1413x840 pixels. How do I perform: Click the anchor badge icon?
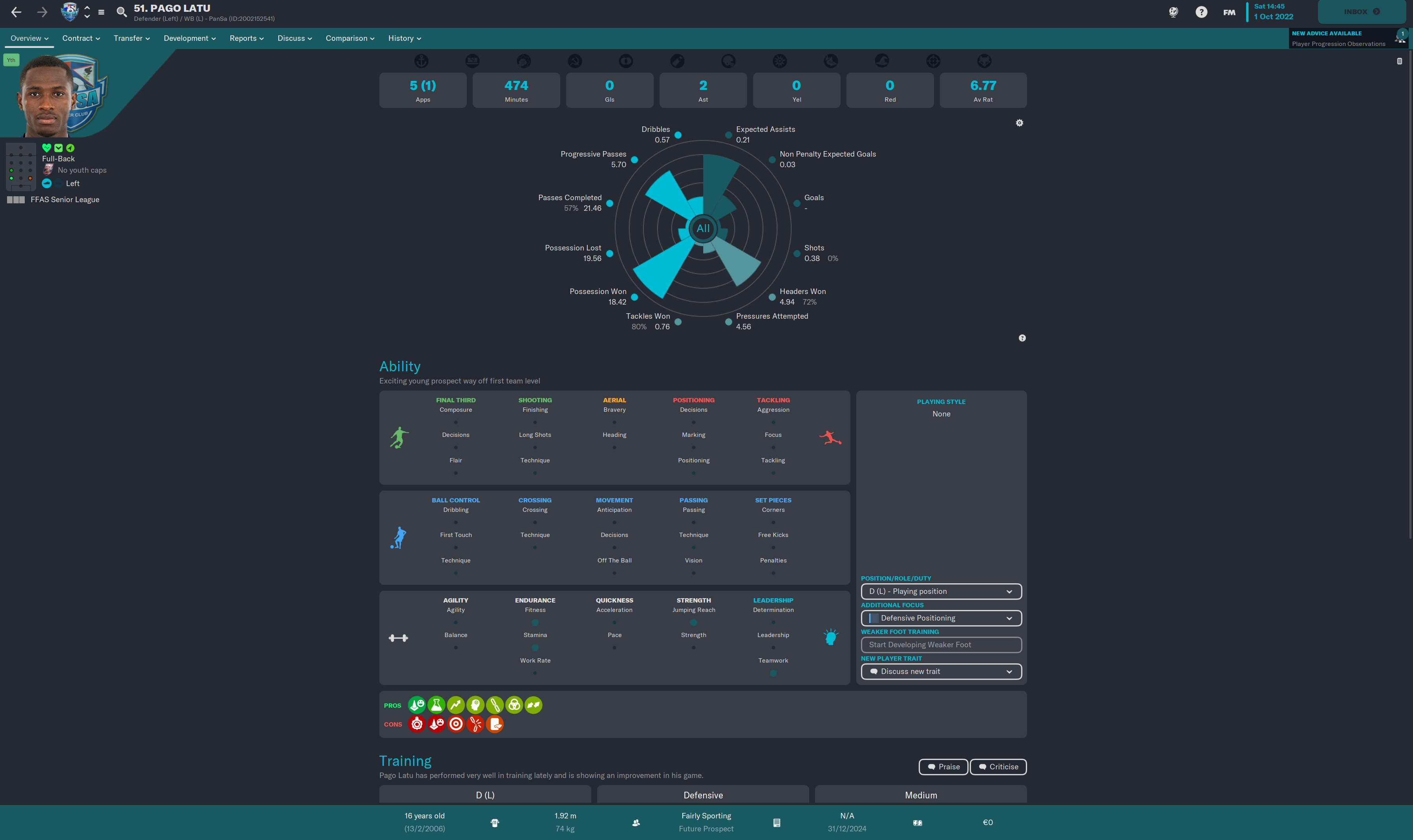421,60
